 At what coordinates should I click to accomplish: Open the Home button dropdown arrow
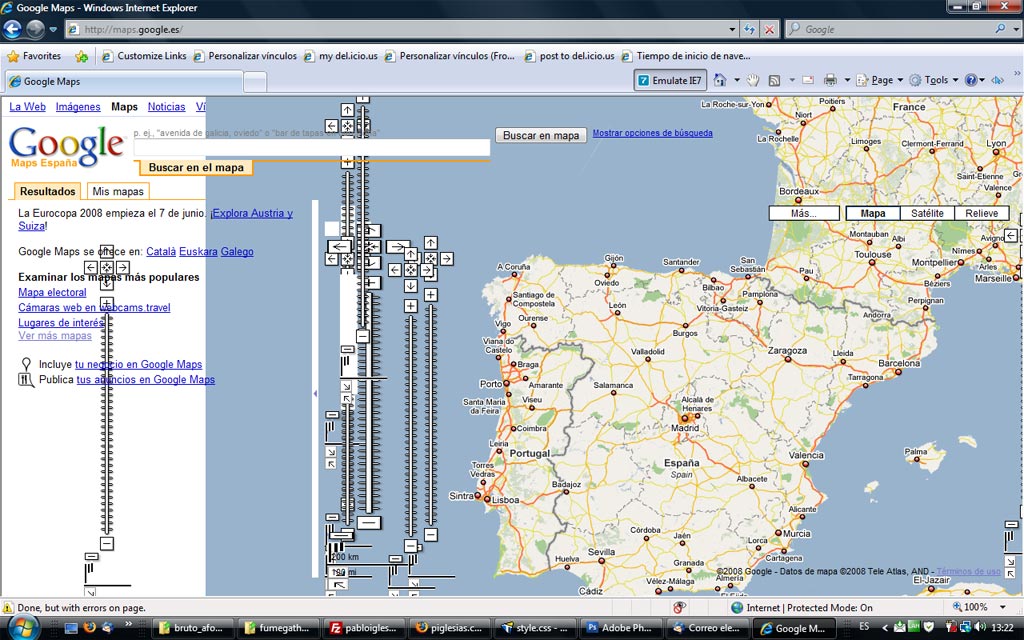[737, 80]
